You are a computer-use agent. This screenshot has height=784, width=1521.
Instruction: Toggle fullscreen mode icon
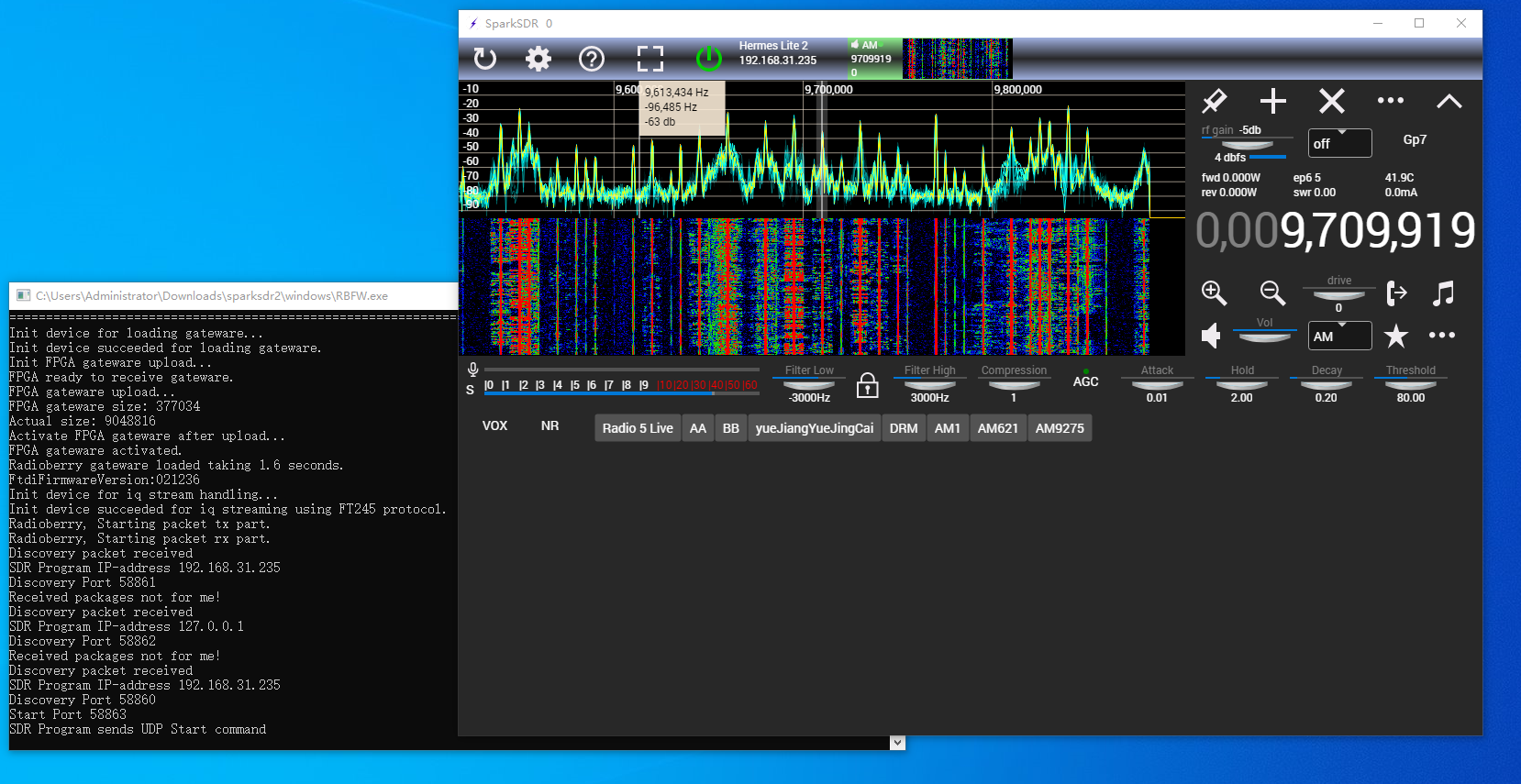[x=649, y=60]
